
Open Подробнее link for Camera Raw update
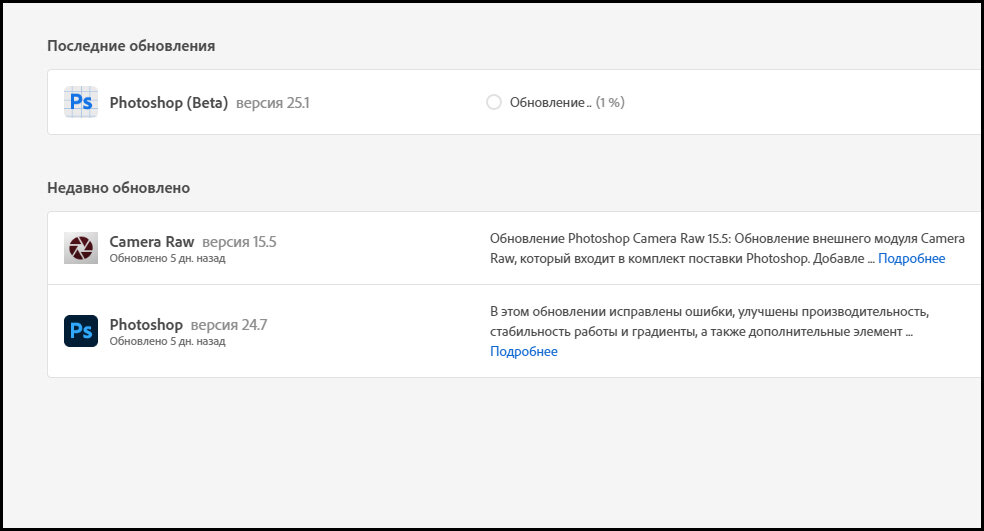tap(911, 259)
